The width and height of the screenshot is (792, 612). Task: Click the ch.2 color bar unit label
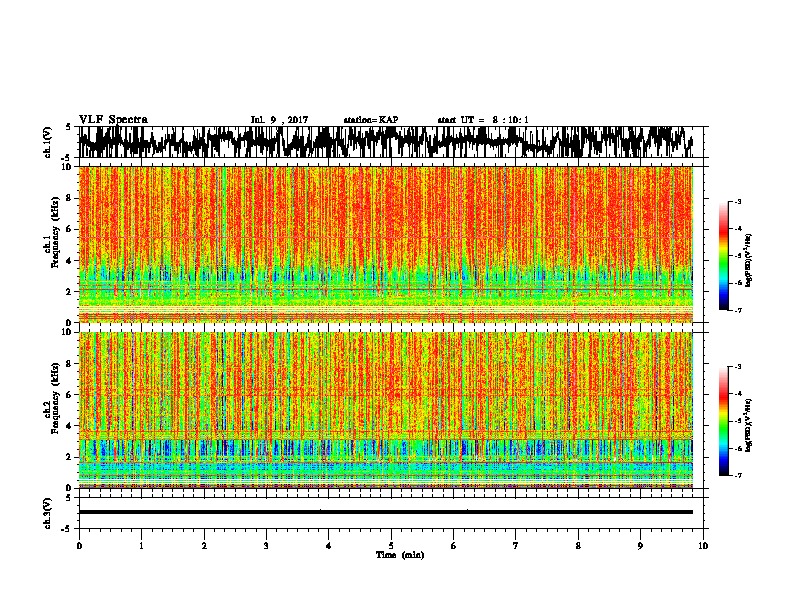(x=748, y=425)
